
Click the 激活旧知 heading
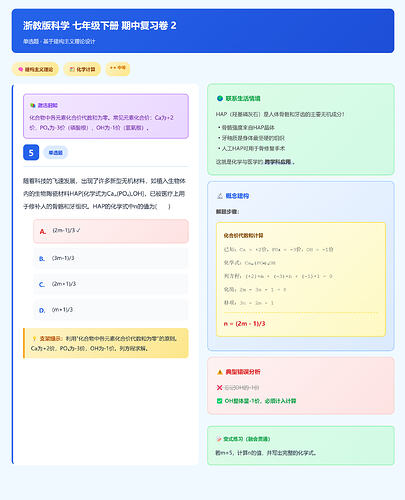pos(48,105)
